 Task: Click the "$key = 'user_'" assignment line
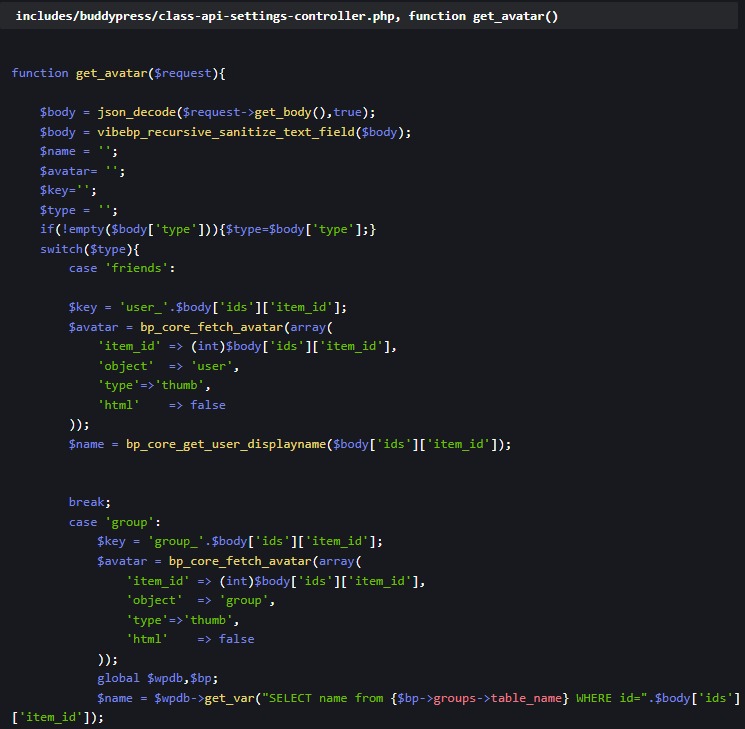[x=208, y=307]
